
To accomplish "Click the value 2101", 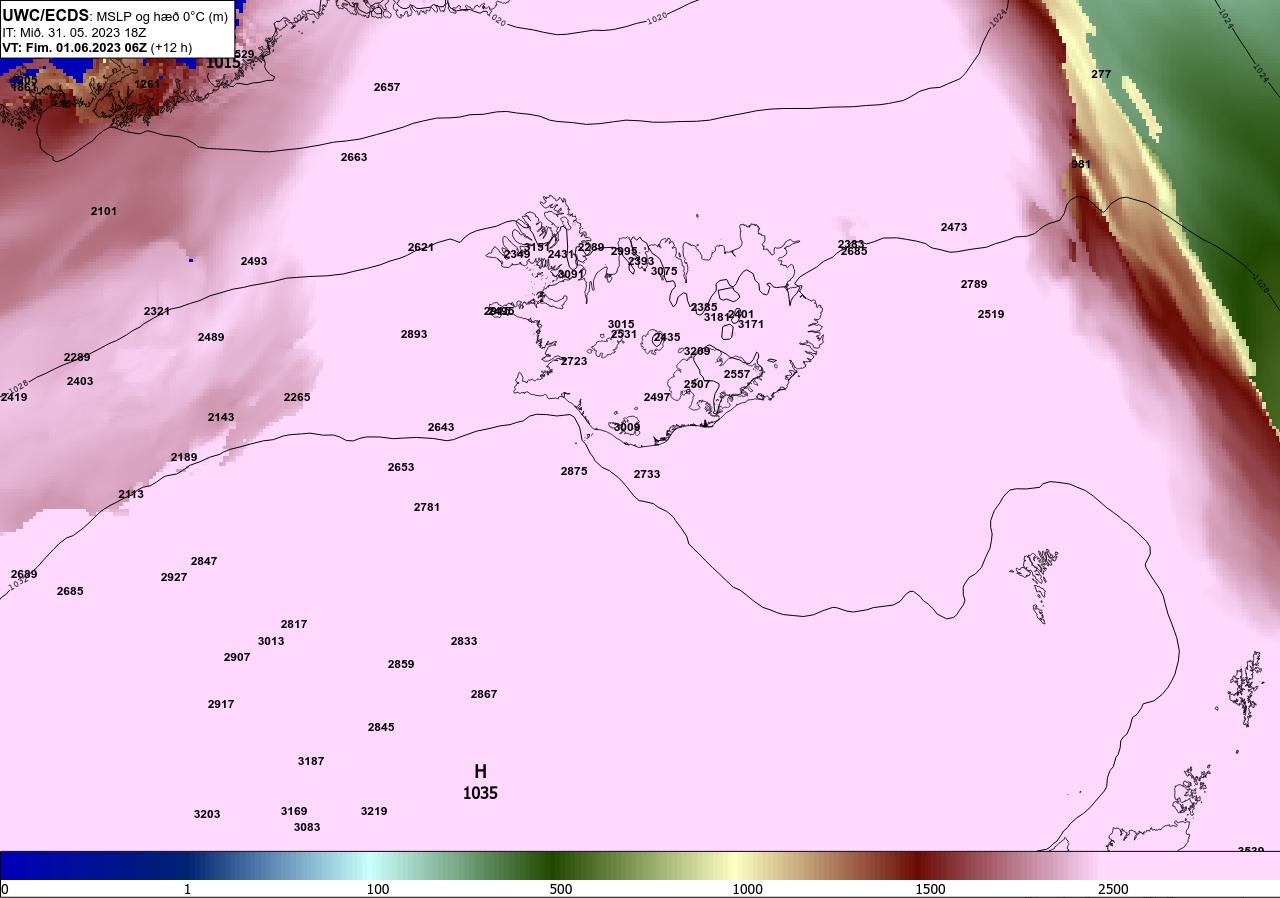I will pyautogui.click(x=104, y=211).
